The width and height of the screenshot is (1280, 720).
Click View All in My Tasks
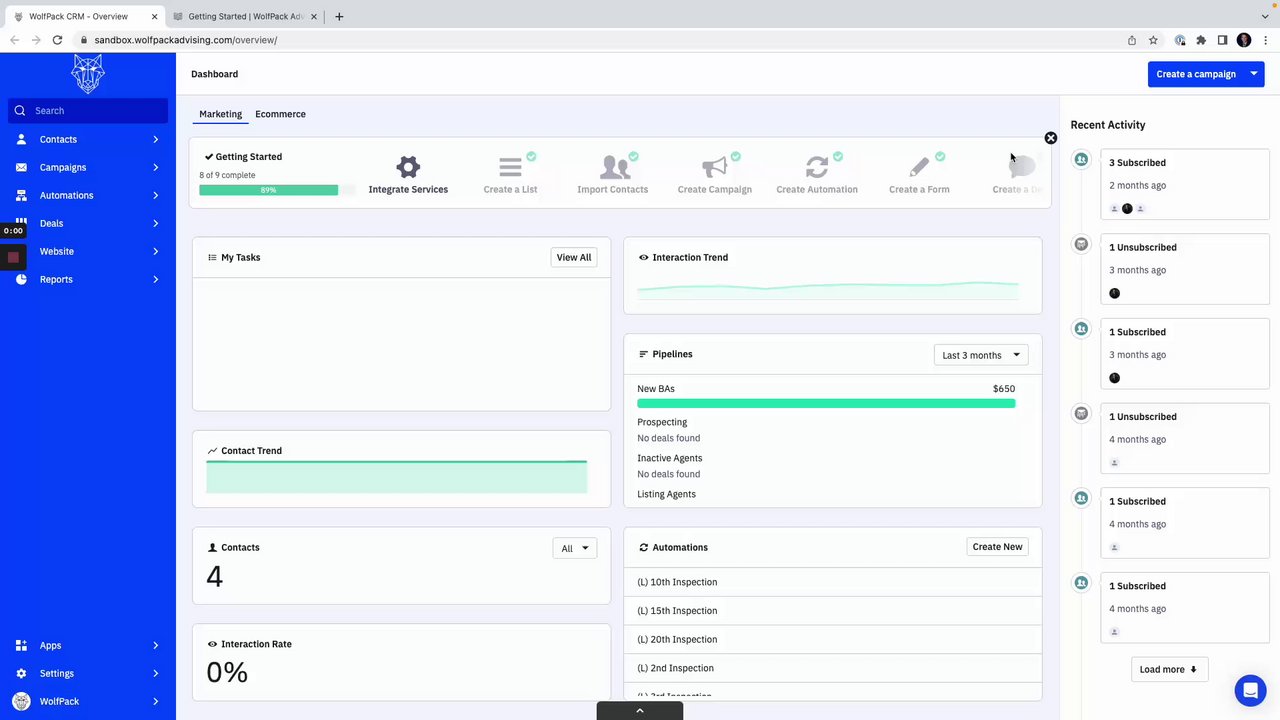pyautogui.click(x=574, y=257)
